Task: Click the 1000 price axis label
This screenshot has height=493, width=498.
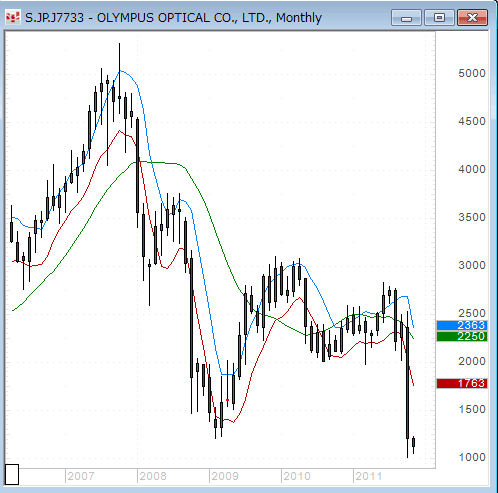Action: tap(472, 457)
